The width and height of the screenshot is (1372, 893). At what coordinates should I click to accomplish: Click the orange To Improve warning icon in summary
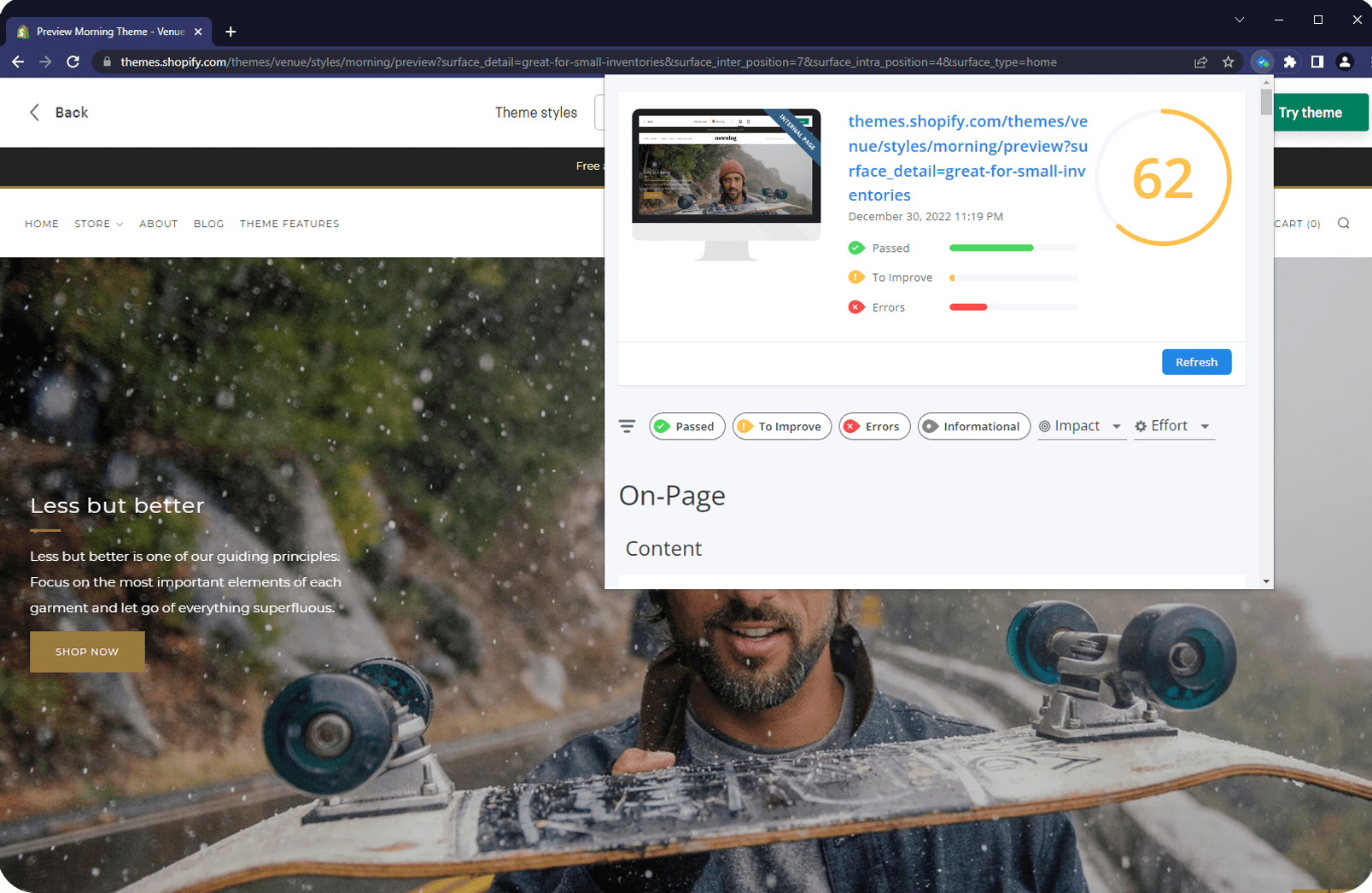(x=856, y=277)
